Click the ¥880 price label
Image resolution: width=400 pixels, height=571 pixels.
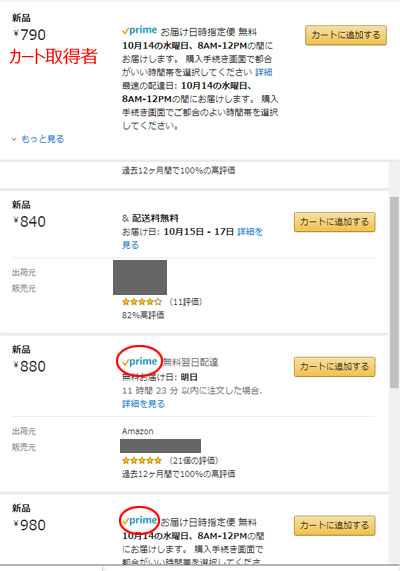(x=29, y=366)
